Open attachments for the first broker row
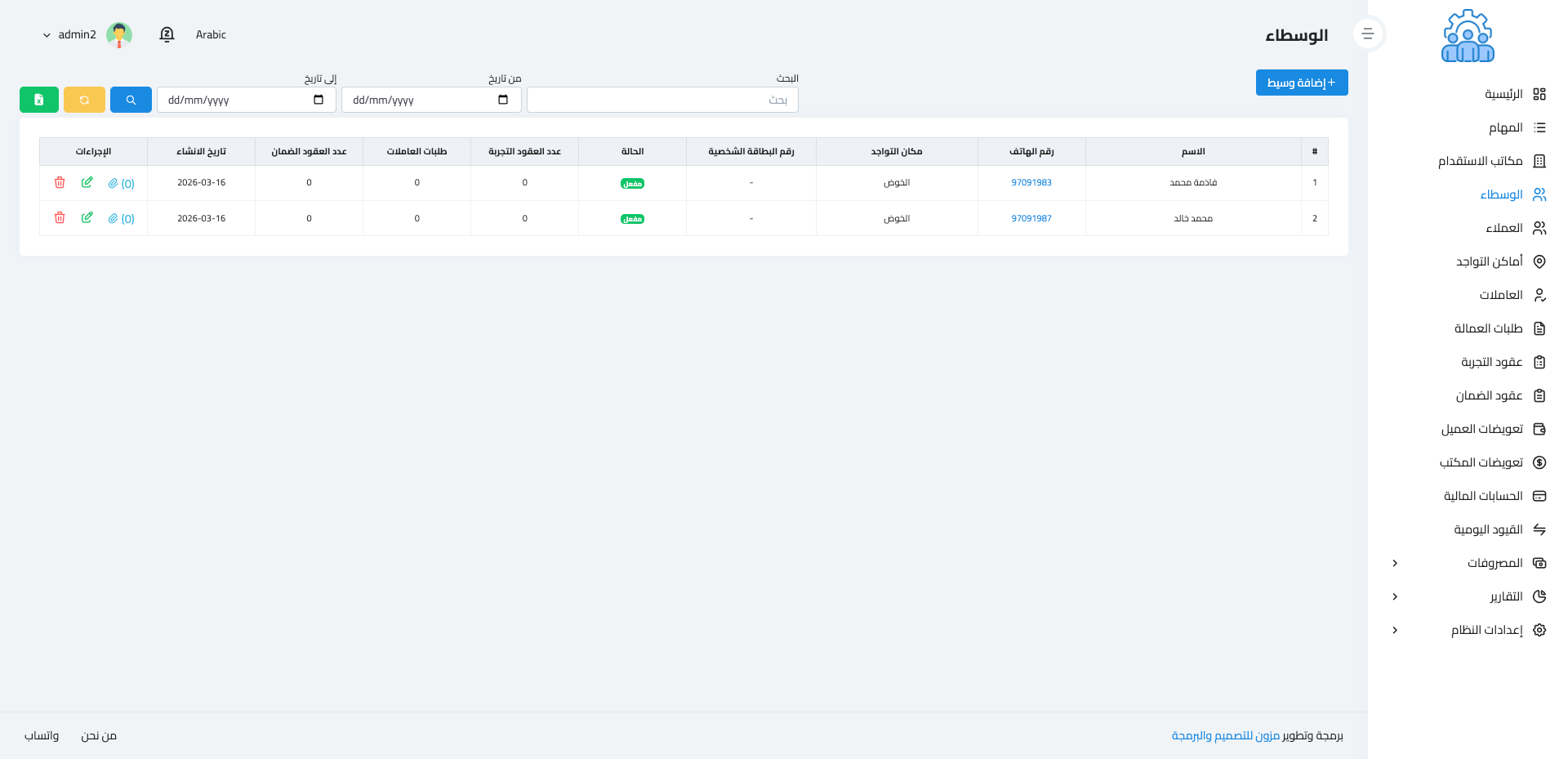Screen dimensions: 1568x759 [121, 183]
